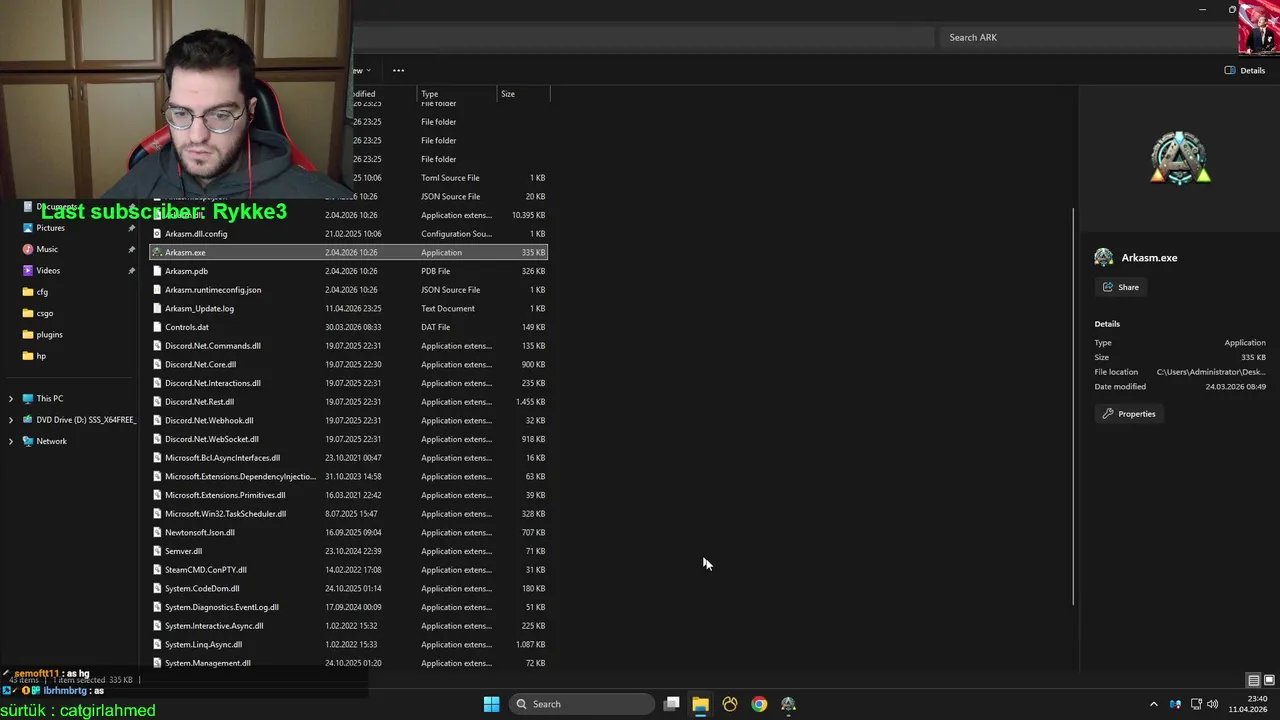This screenshot has width=1280, height=720.
Task: Click the Discord.Net.Interactions.dll file icon
Action: click(157, 383)
